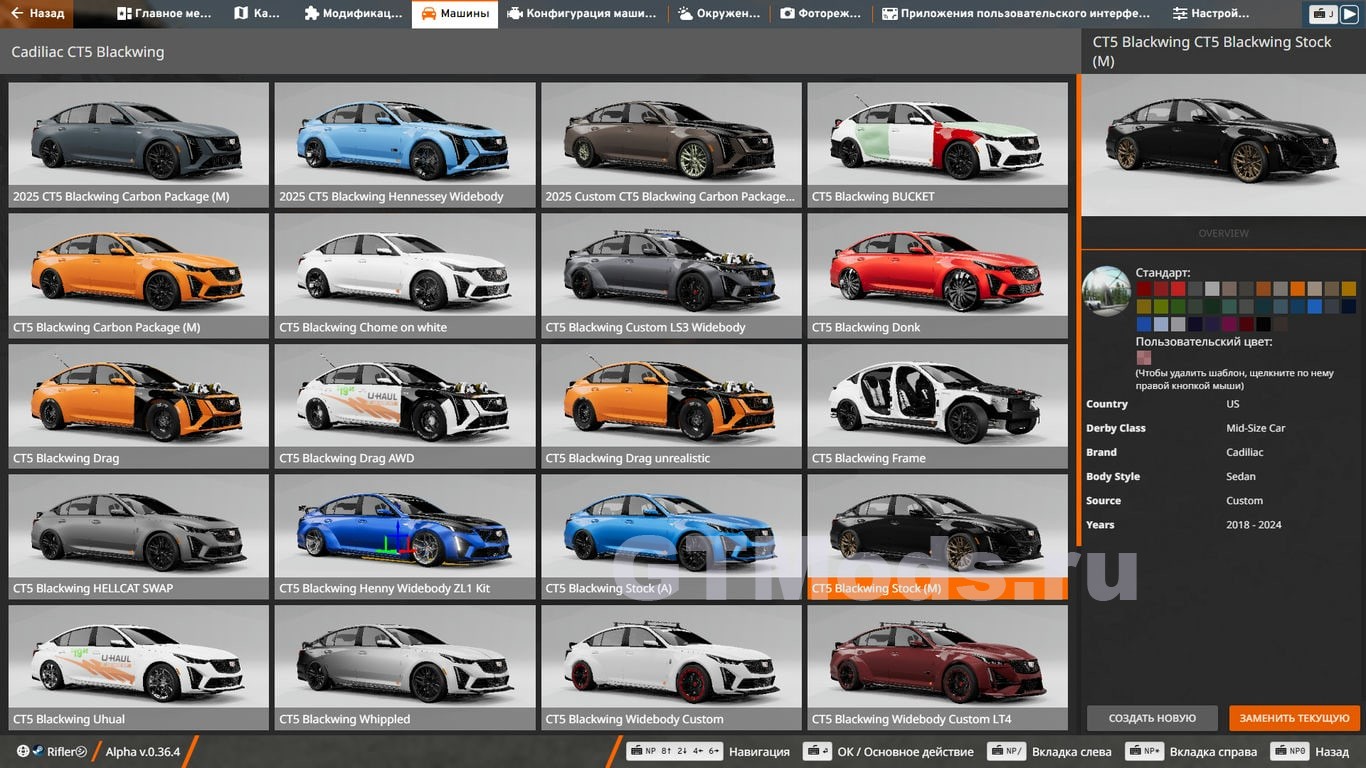
Task: Open the Модификации tab
Action: [x=352, y=14]
